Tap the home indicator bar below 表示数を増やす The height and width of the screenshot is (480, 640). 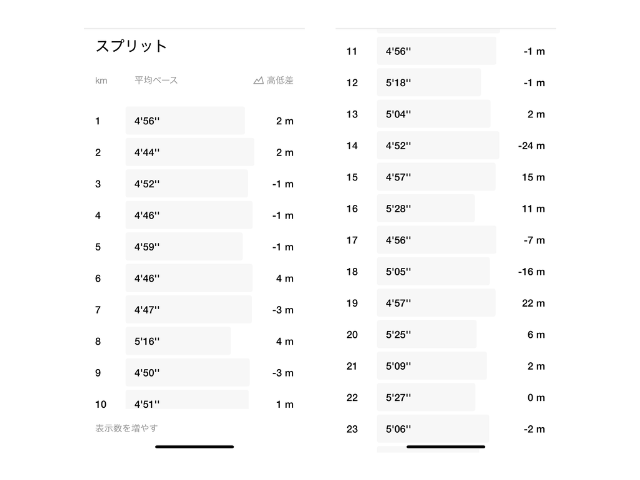(x=195, y=447)
